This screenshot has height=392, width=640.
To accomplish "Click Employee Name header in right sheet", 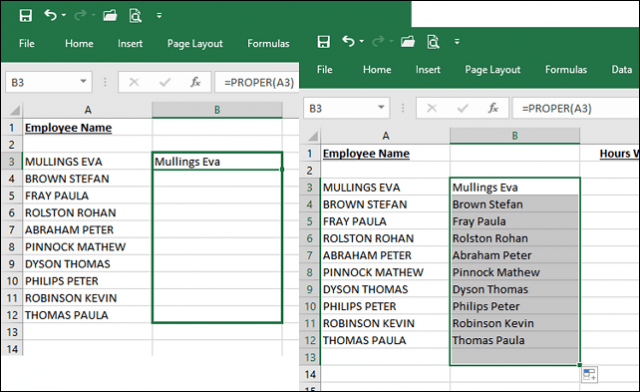I will click(x=366, y=154).
